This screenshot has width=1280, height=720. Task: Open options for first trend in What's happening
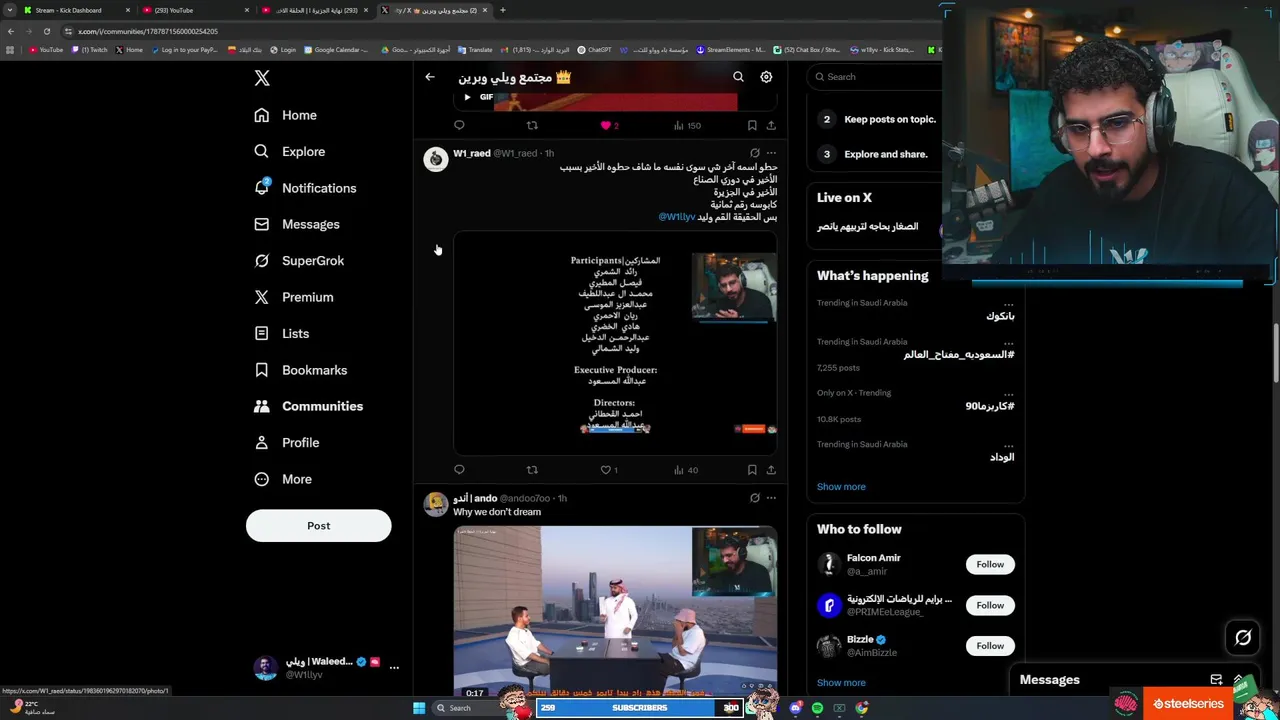(1008, 303)
